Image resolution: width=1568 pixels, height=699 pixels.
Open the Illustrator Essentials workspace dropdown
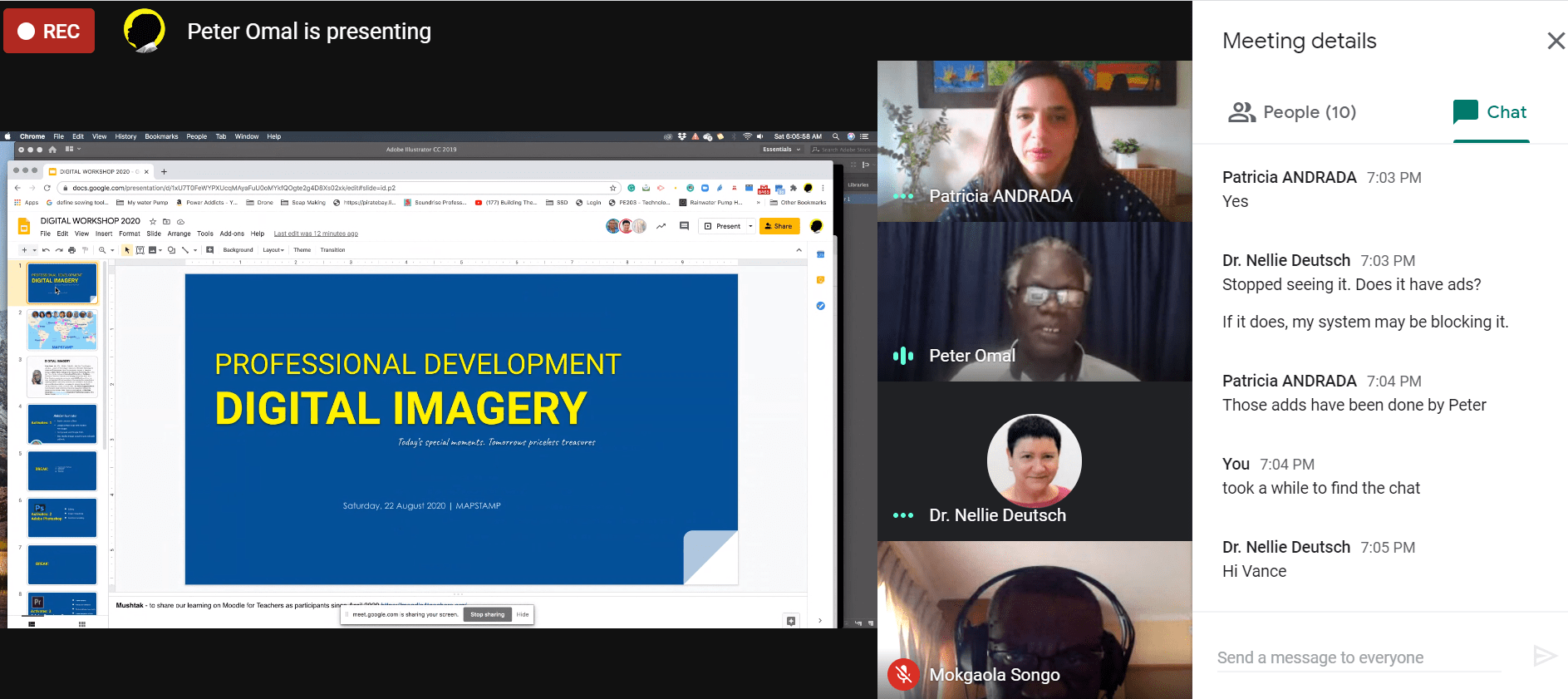781,150
